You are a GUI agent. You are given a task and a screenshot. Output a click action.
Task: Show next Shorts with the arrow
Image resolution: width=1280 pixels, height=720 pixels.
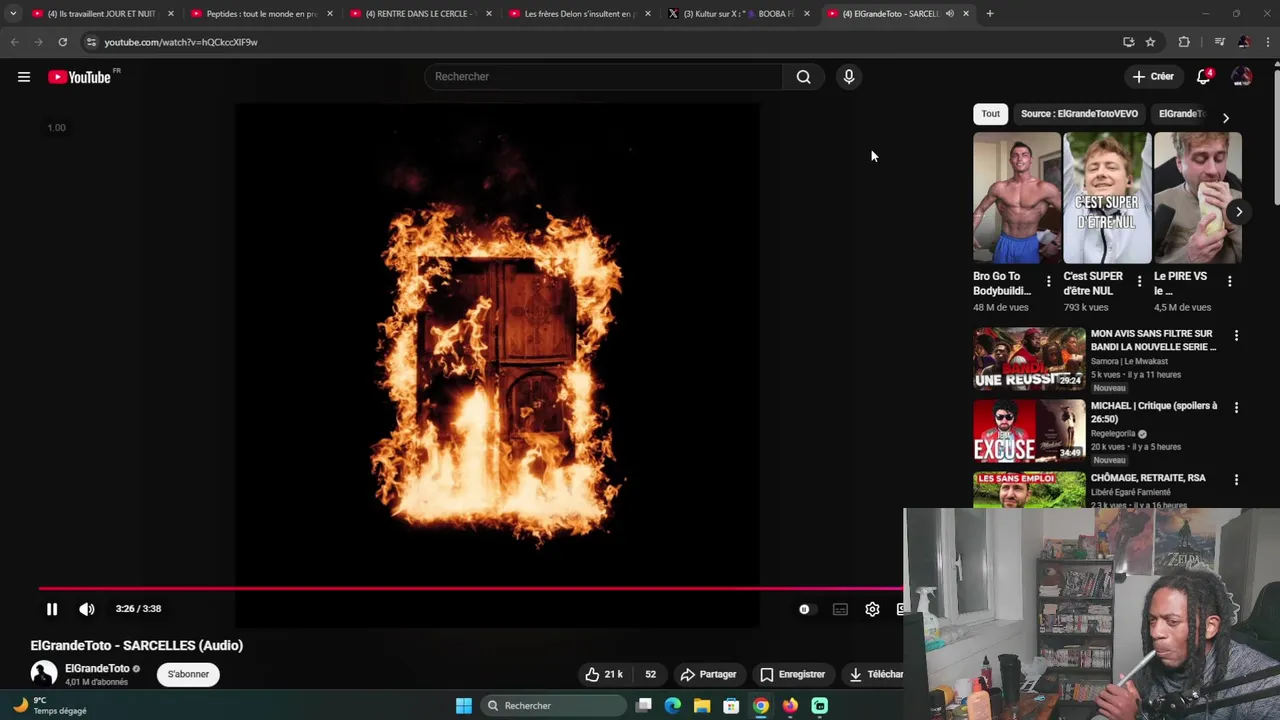click(x=1238, y=212)
